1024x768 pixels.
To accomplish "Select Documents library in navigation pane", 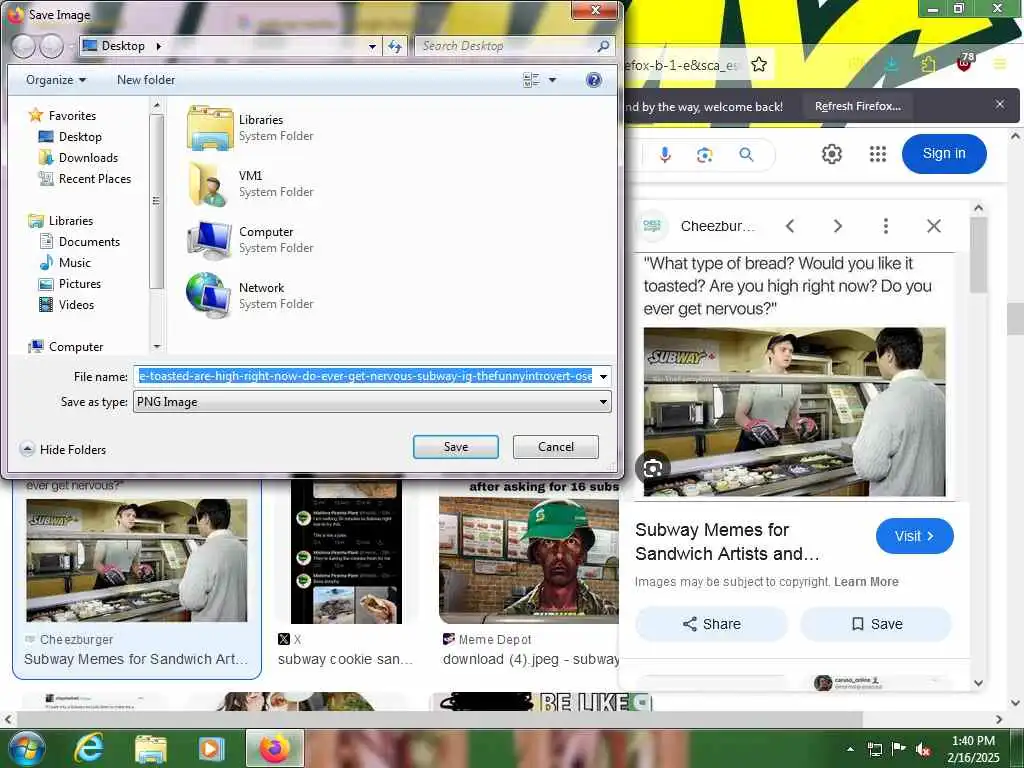I will (x=89, y=242).
